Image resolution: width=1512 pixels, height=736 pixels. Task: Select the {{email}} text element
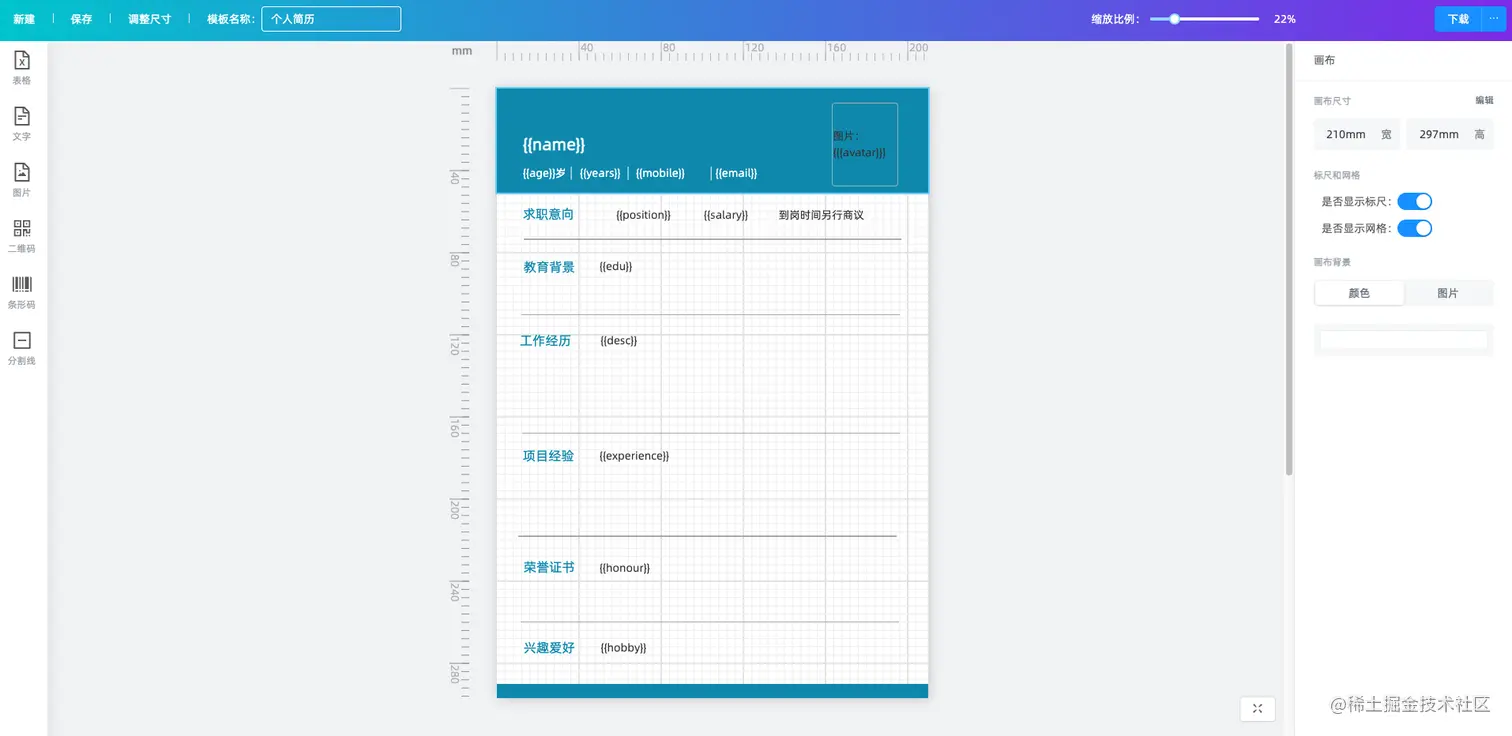[736, 173]
